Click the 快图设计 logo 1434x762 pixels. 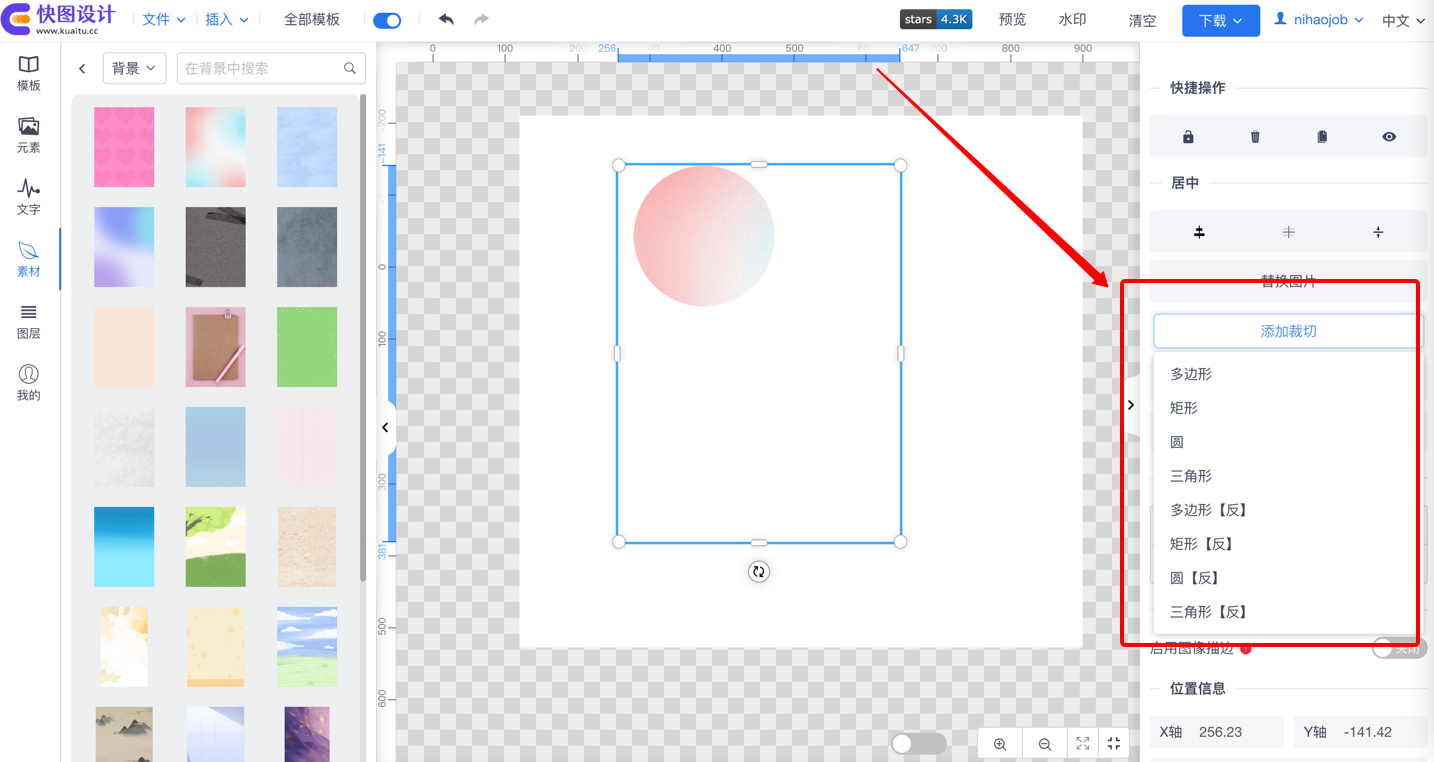(59, 19)
